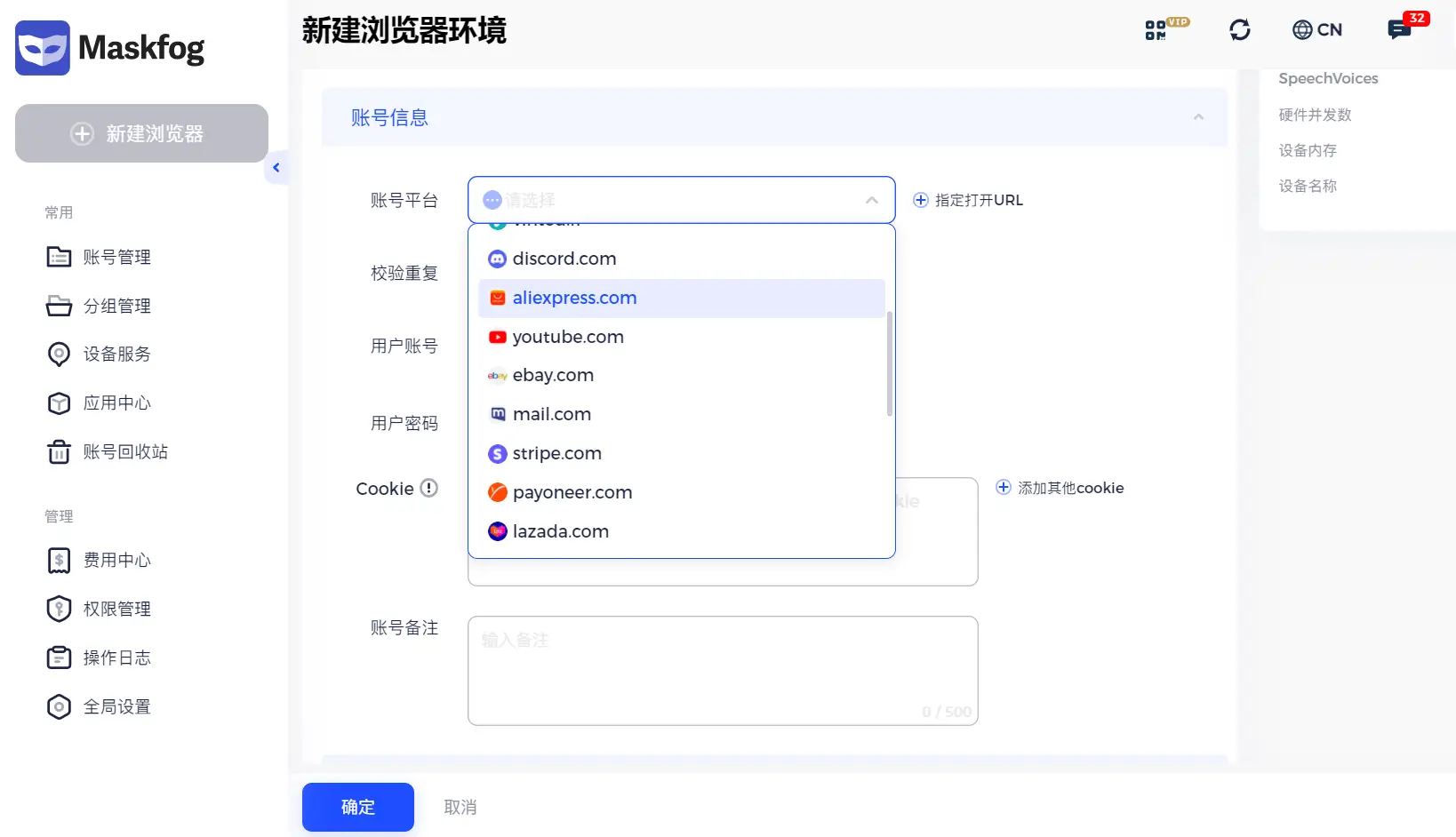Click the refresh icon in the top bar
The height and width of the screenshot is (837, 1456).
[x=1240, y=29]
